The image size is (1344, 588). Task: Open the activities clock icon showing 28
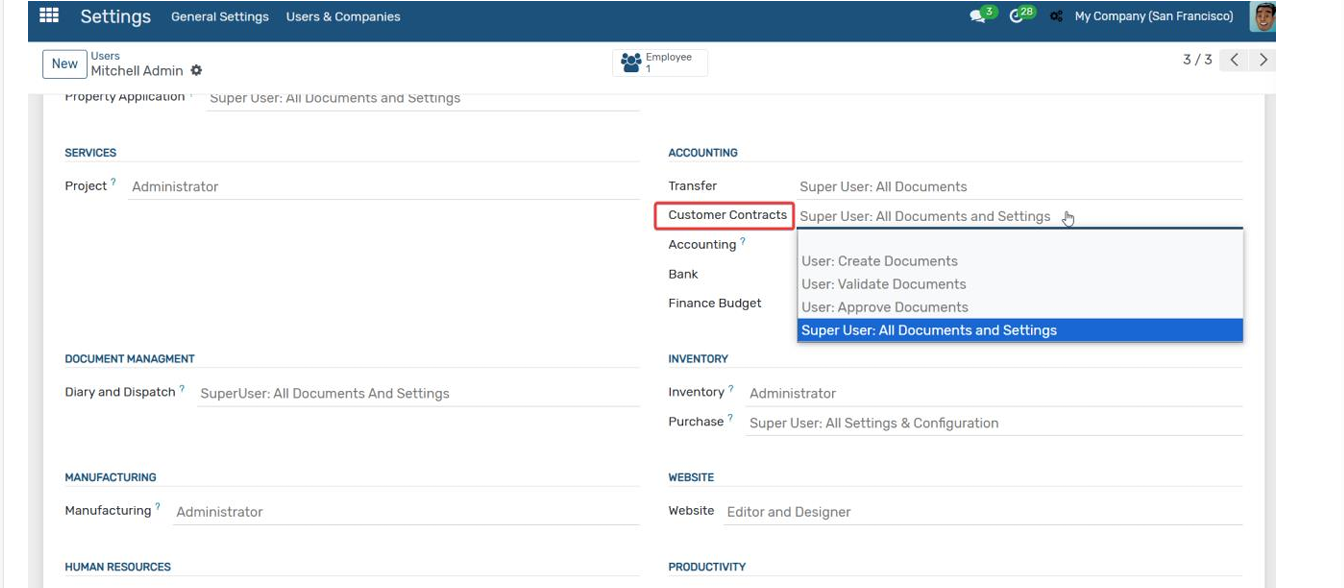pos(1019,16)
